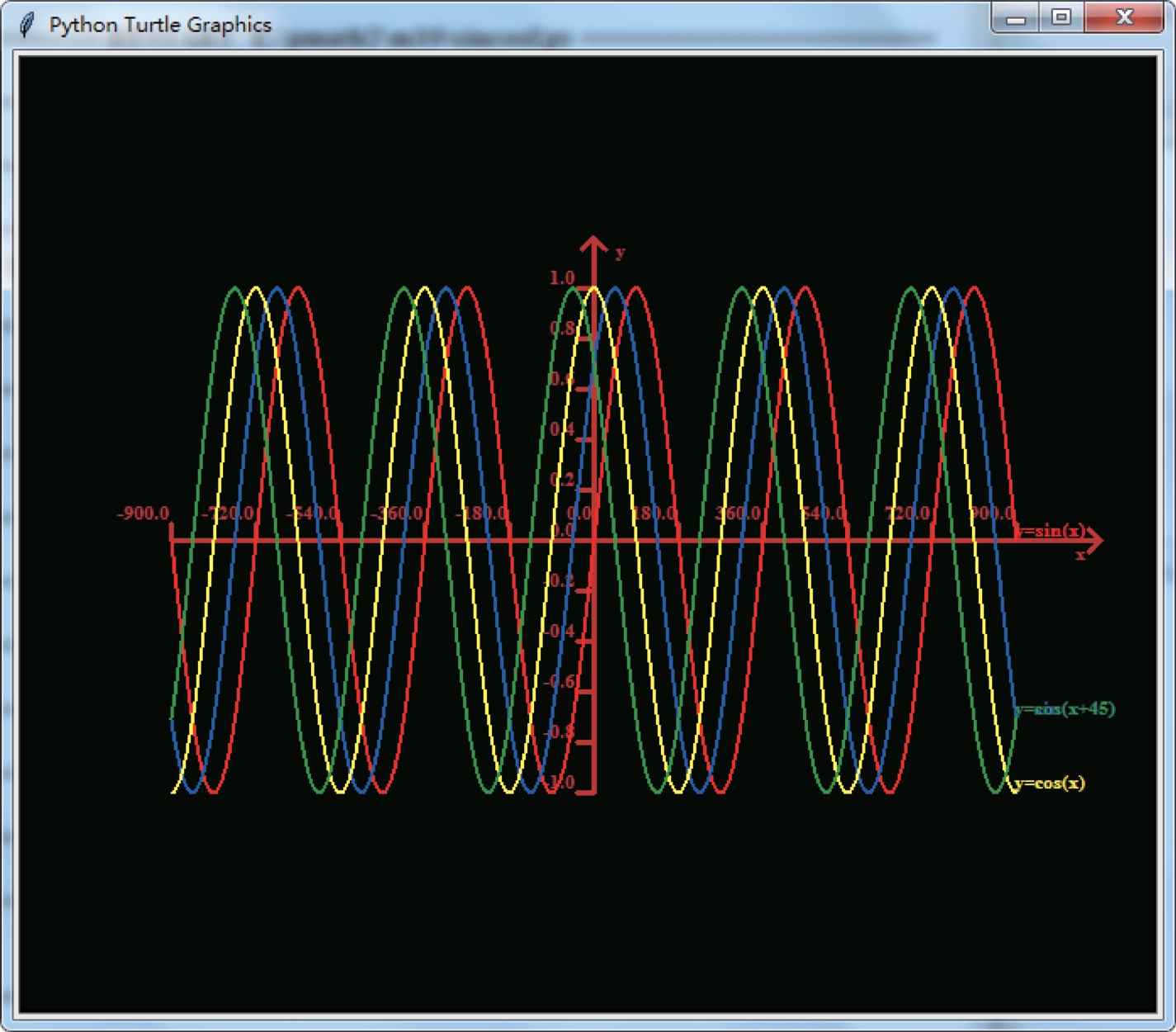Image resolution: width=1176 pixels, height=1032 pixels.
Task: Click the 540.0 x-axis label
Action: (x=823, y=514)
